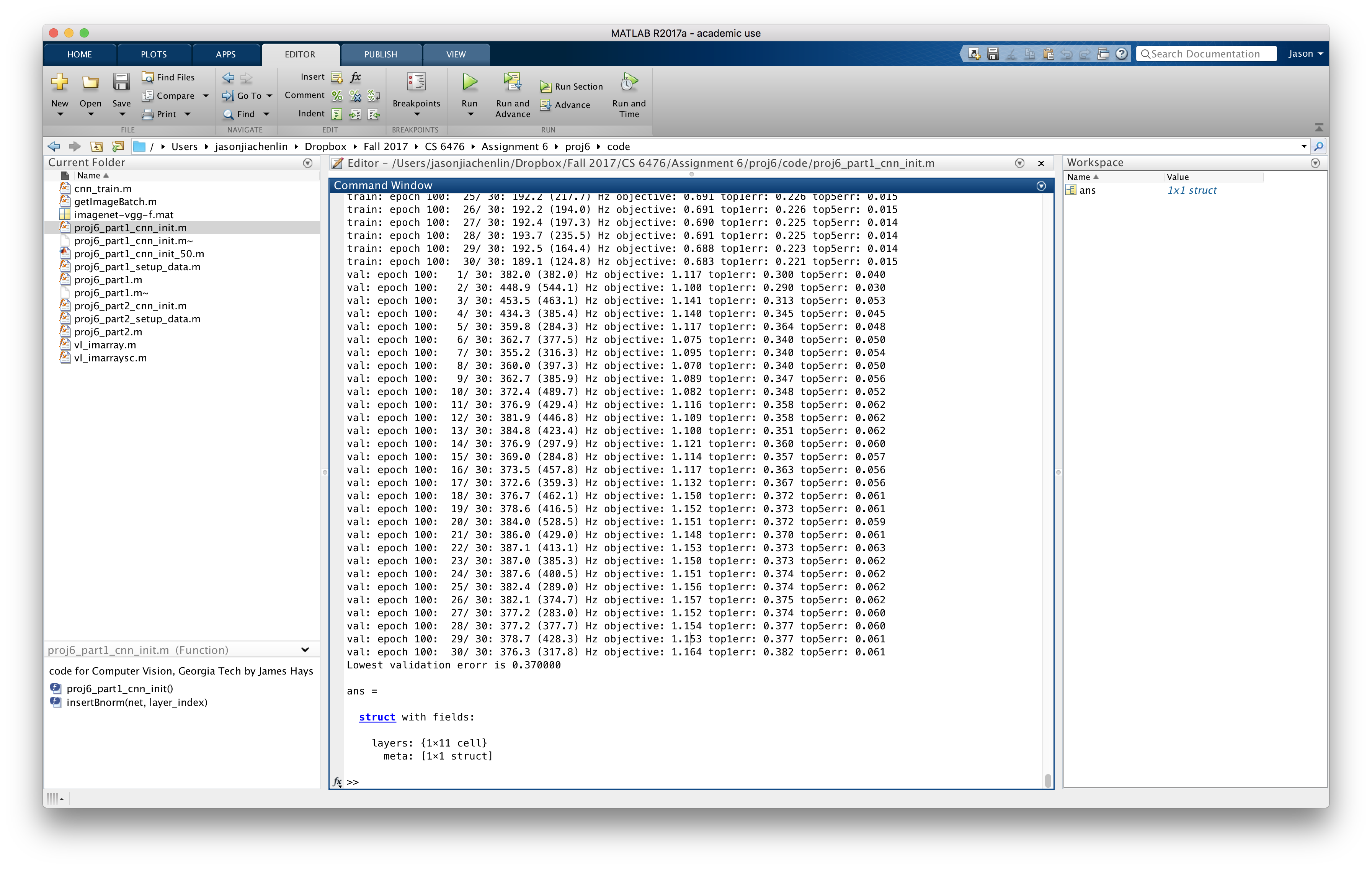Open the New file dropdown arrow
1372x869 pixels.
click(60, 114)
